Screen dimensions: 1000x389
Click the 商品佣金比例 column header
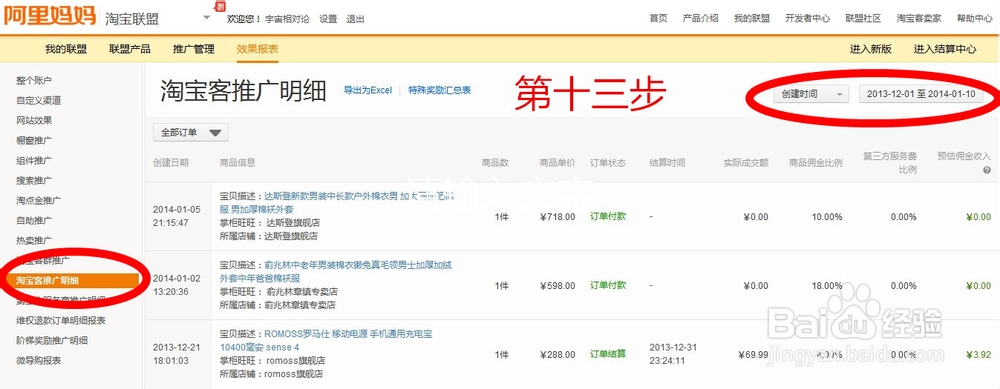pos(816,163)
